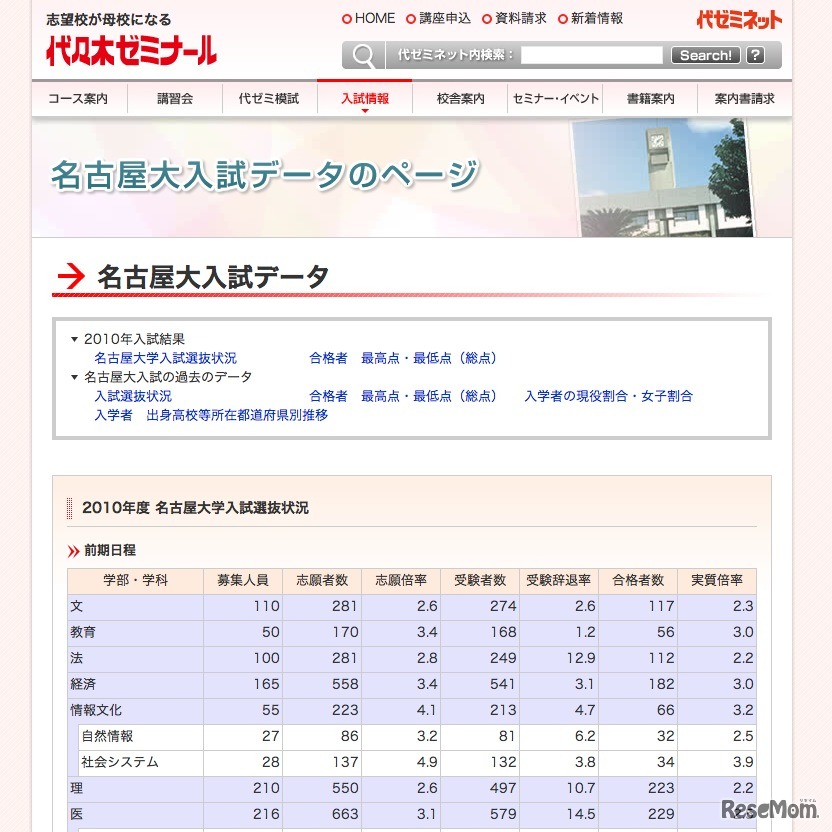Open the 資料請求 link
Image resolution: width=832 pixels, height=832 pixels.
(x=521, y=19)
